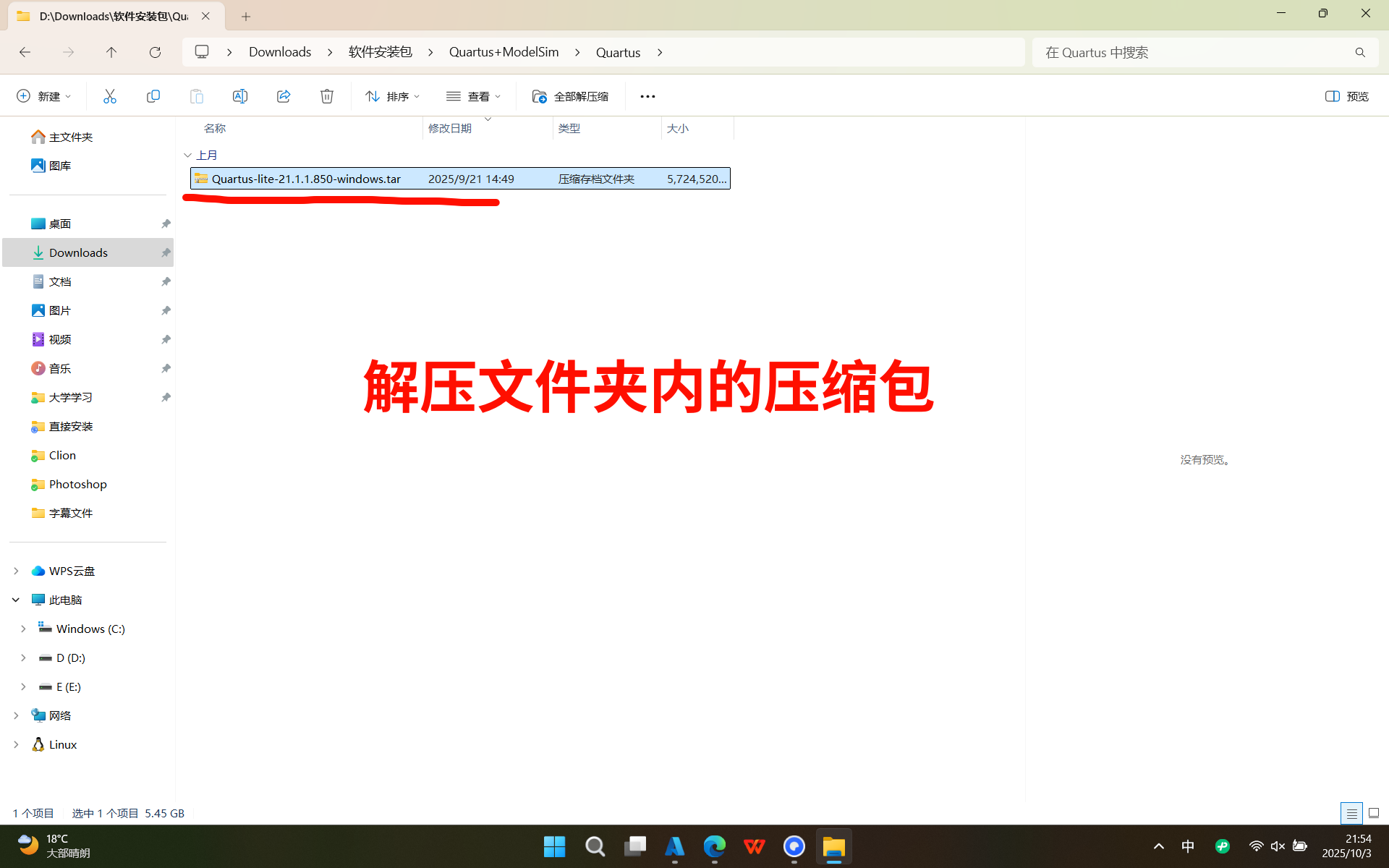Open the Windows Start menu
1389x868 pixels.
click(x=555, y=846)
